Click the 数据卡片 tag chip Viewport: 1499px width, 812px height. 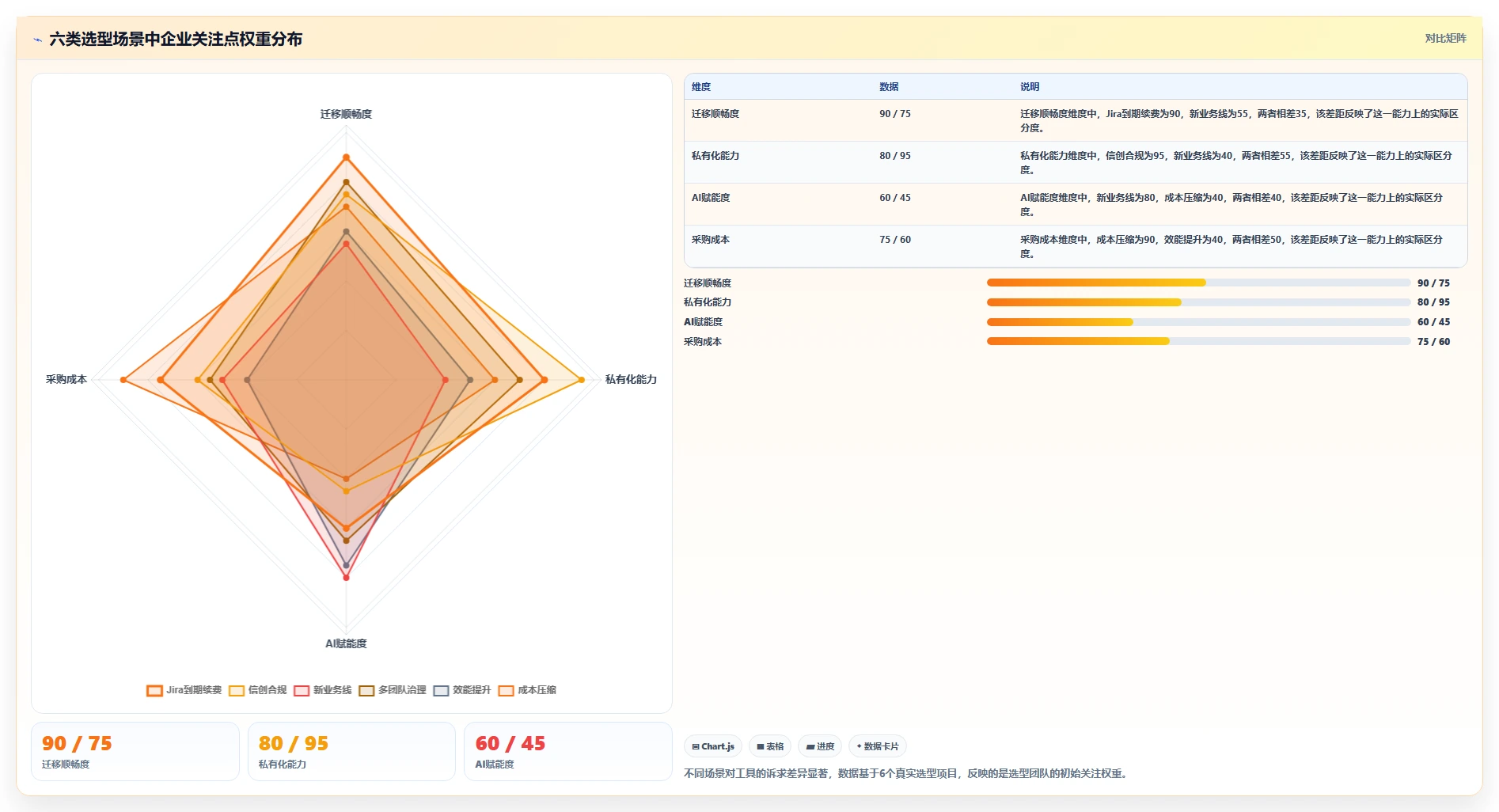(x=878, y=746)
